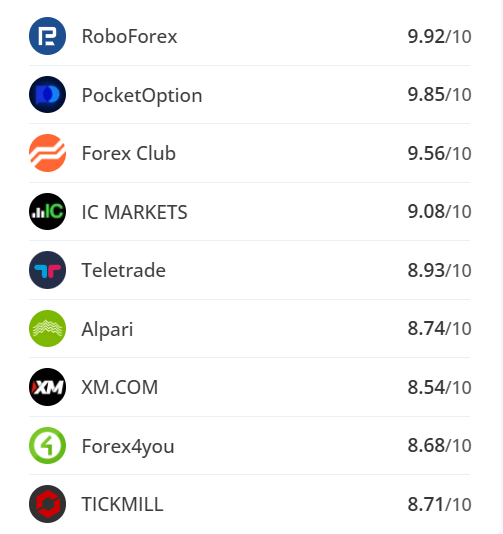Open the orange Forex Club logo
The height and width of the screenshot is (534, 503).
pyautogui.click(x=47, y=153)
